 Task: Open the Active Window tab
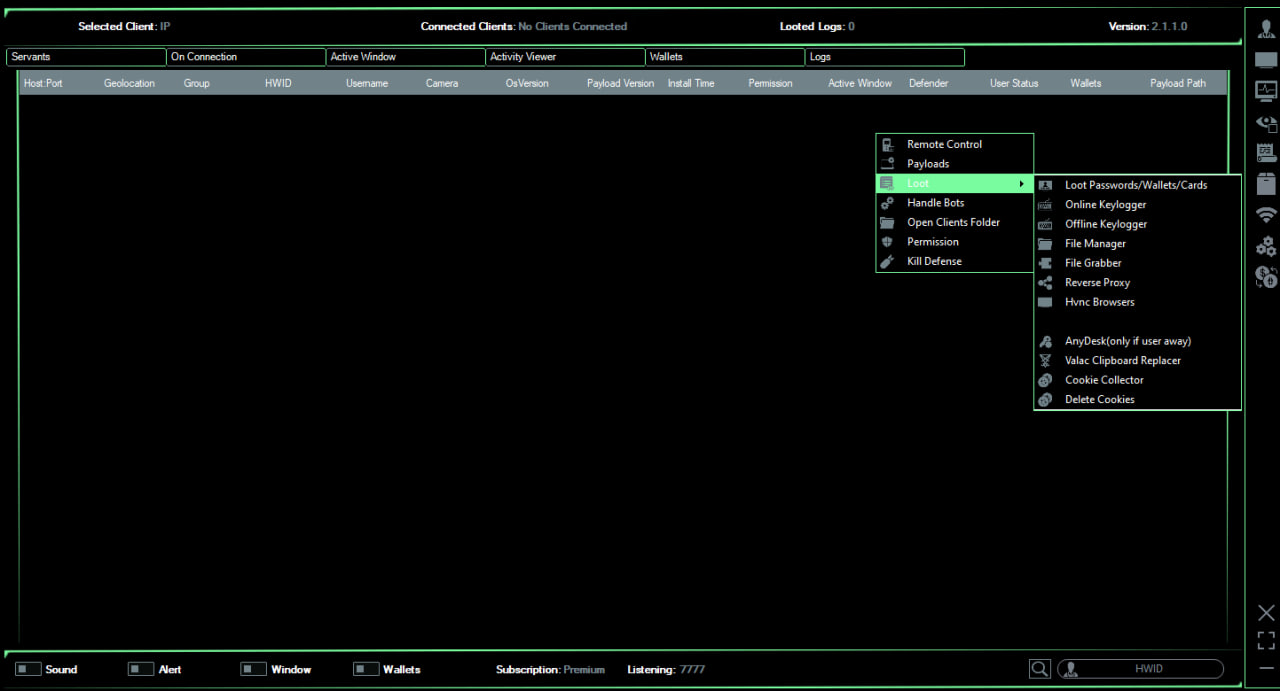click(406, 57)
